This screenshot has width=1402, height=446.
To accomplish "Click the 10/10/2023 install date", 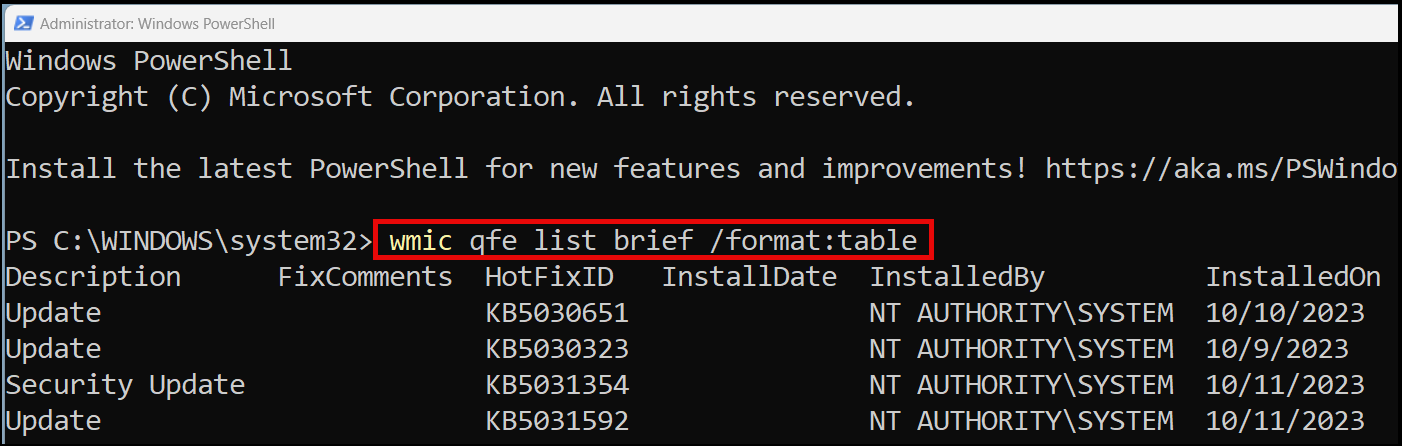I will pyautogui.click(x=1285, y=313).
